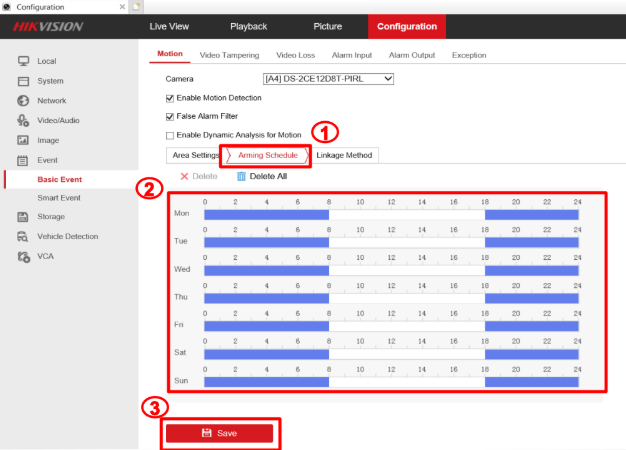Click the Storage disk icon
The image size is (626, 450).
point(23,217)
